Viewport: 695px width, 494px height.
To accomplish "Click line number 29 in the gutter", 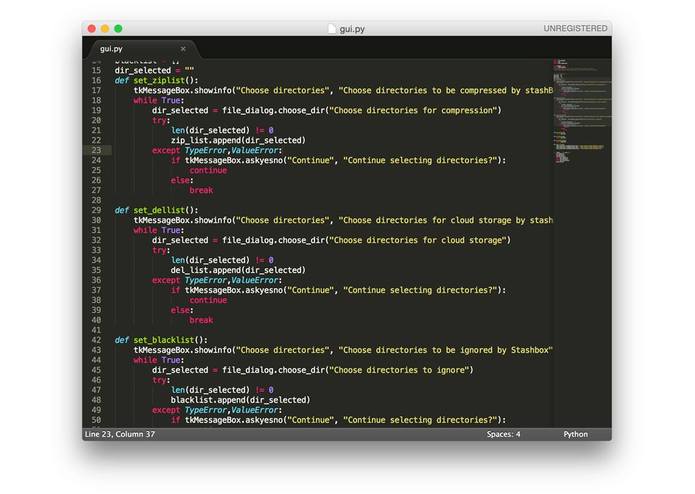I will pos(96,210).
